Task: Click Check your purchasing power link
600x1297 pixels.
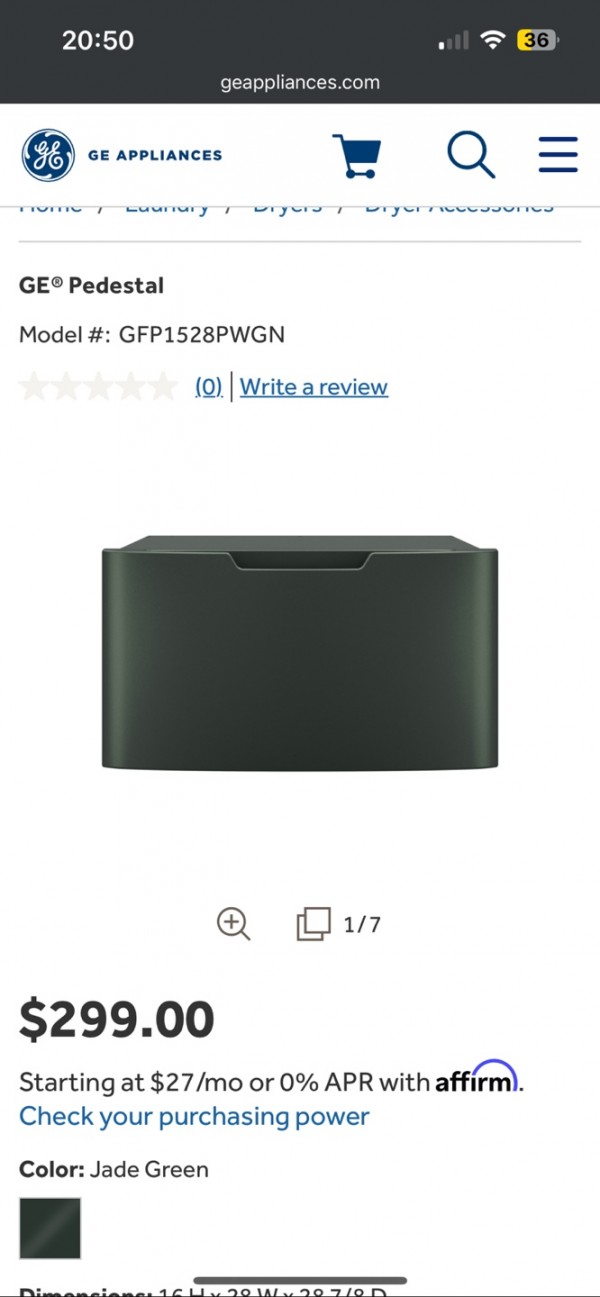Action: (194, 1117)
